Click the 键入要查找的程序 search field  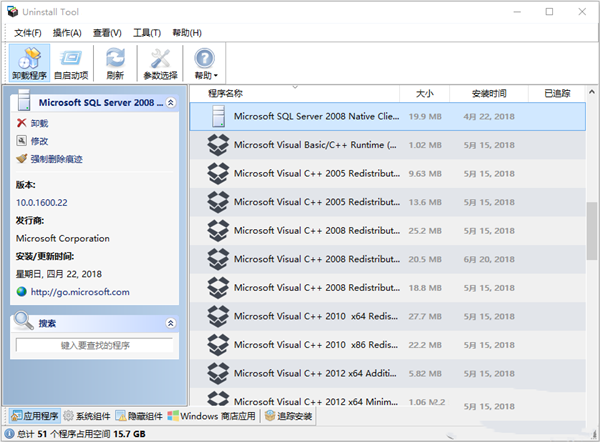[95, 345]
